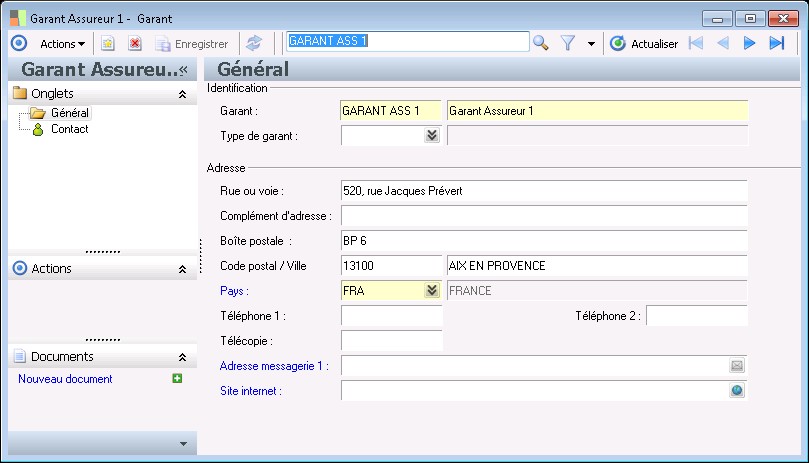Click the Pays link label
Image resolution: width=809 pixels, height=463 pixels.
point(234,291)
